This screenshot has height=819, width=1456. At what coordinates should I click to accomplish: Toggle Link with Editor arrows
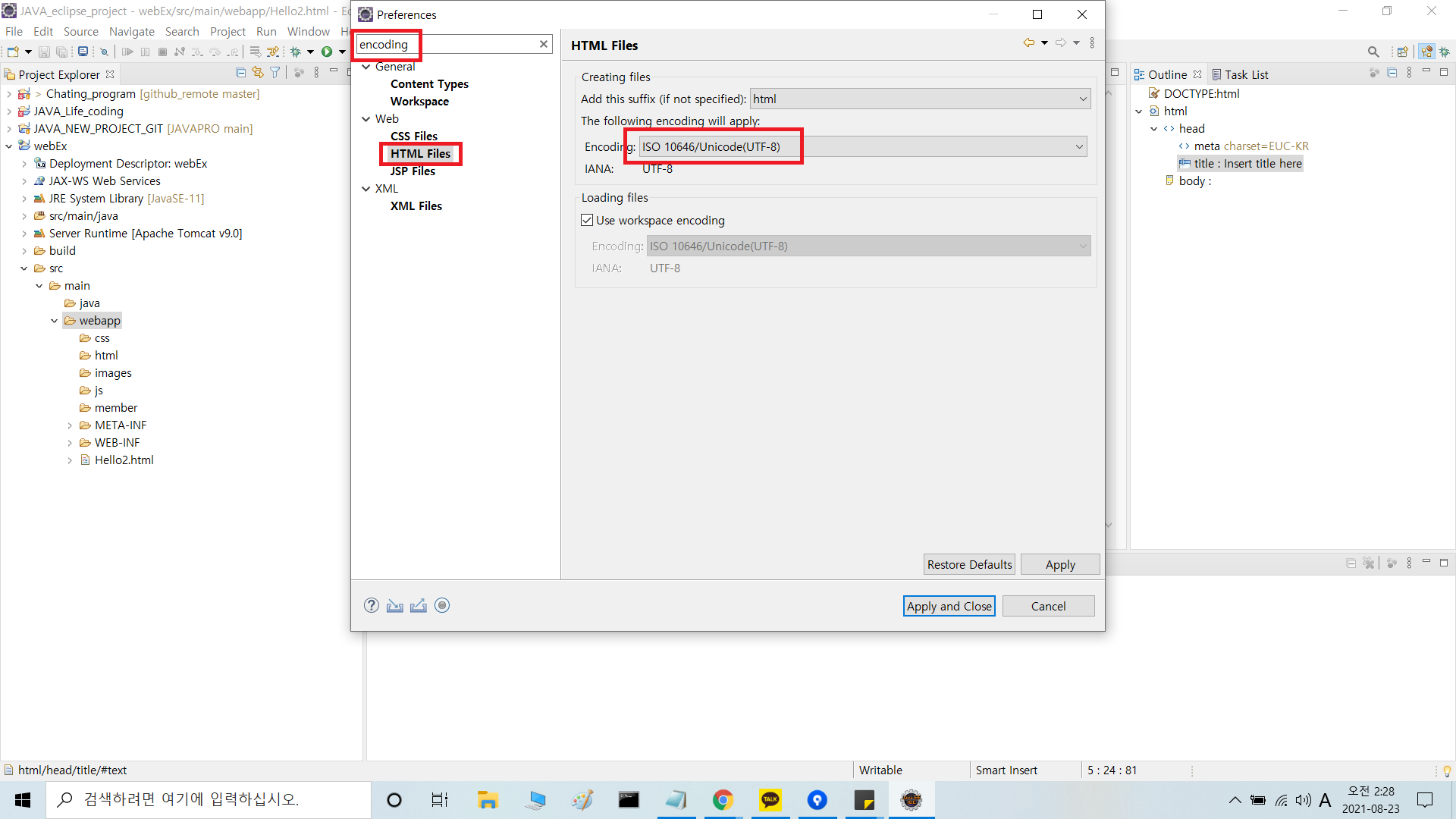258,73
